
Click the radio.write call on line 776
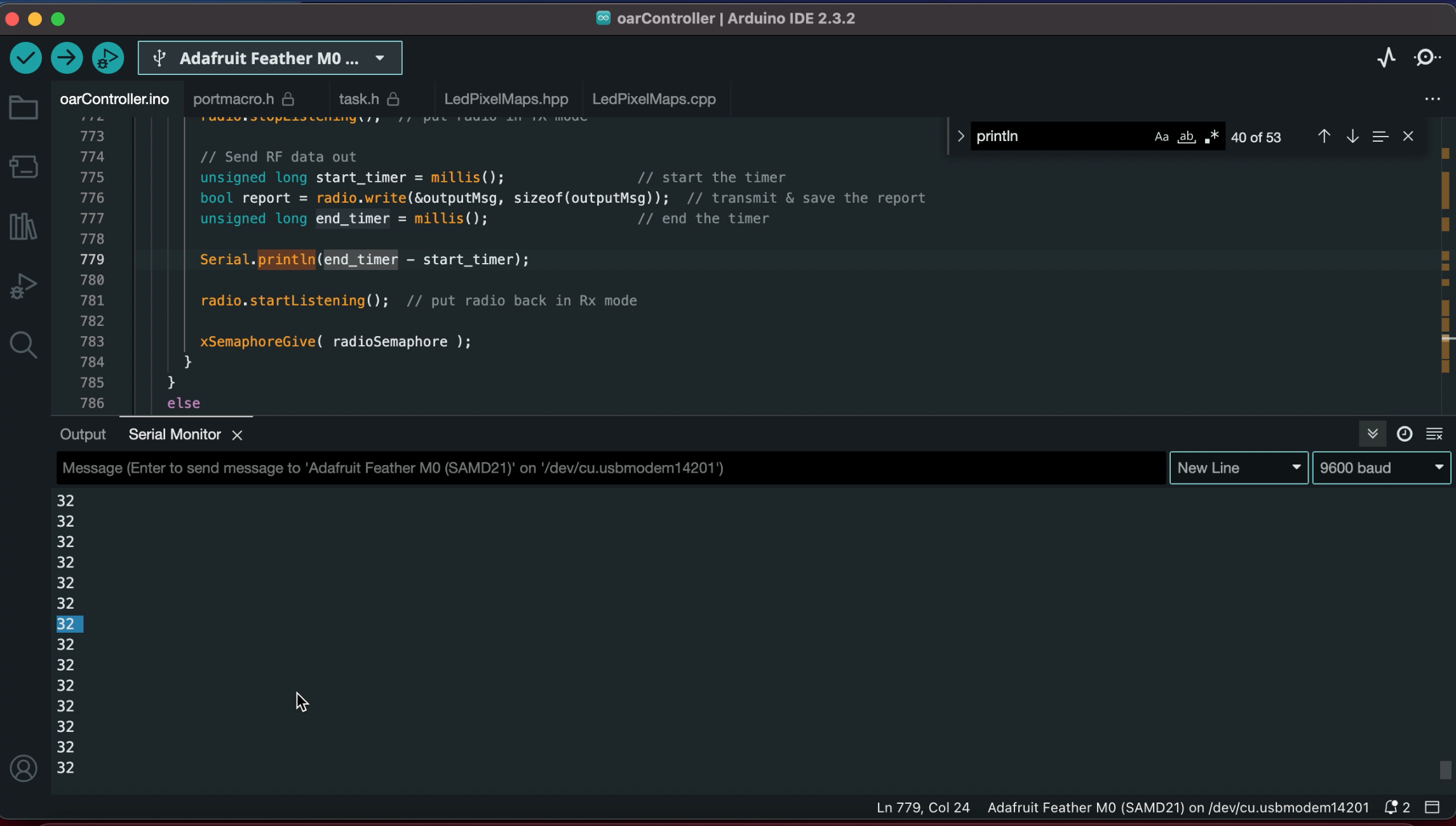(x=361, y=198)
